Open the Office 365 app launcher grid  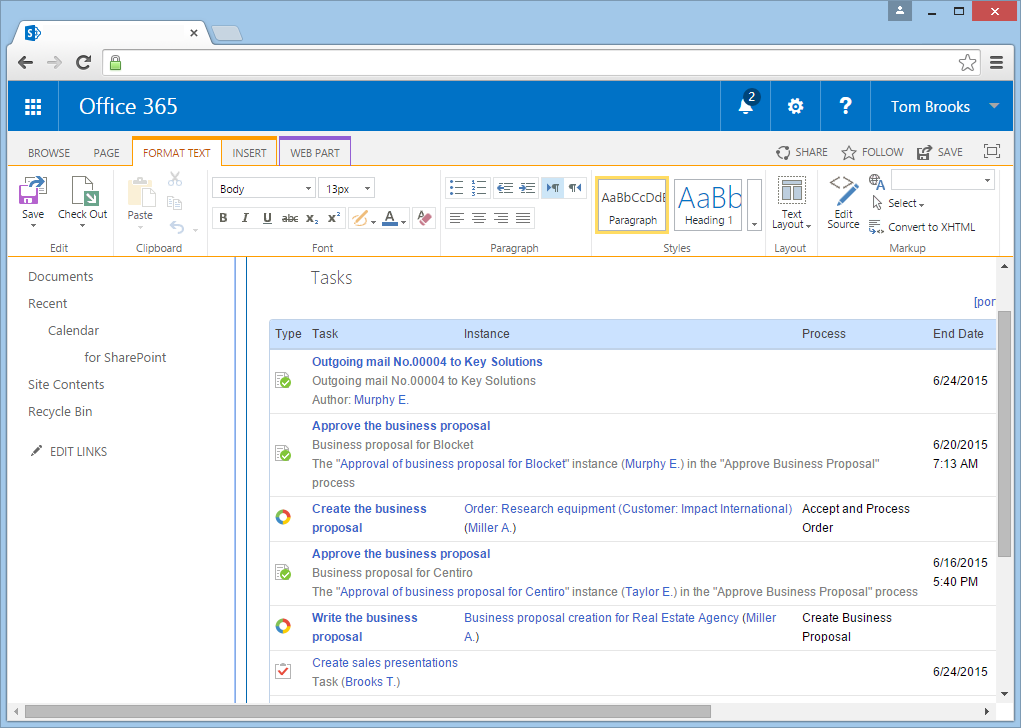[33, 106]
